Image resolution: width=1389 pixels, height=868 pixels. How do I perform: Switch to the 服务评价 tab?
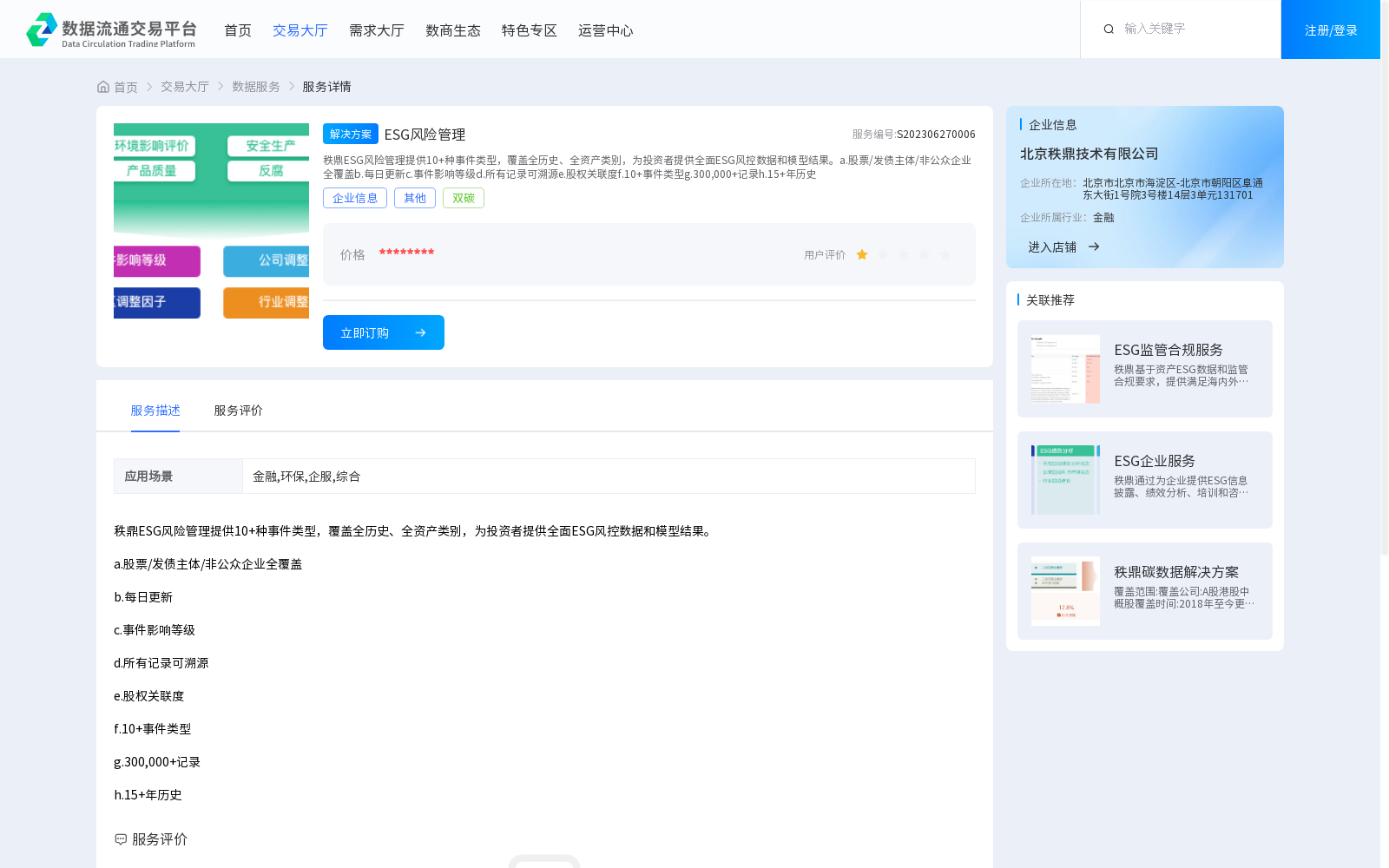[x=239, y=411]
